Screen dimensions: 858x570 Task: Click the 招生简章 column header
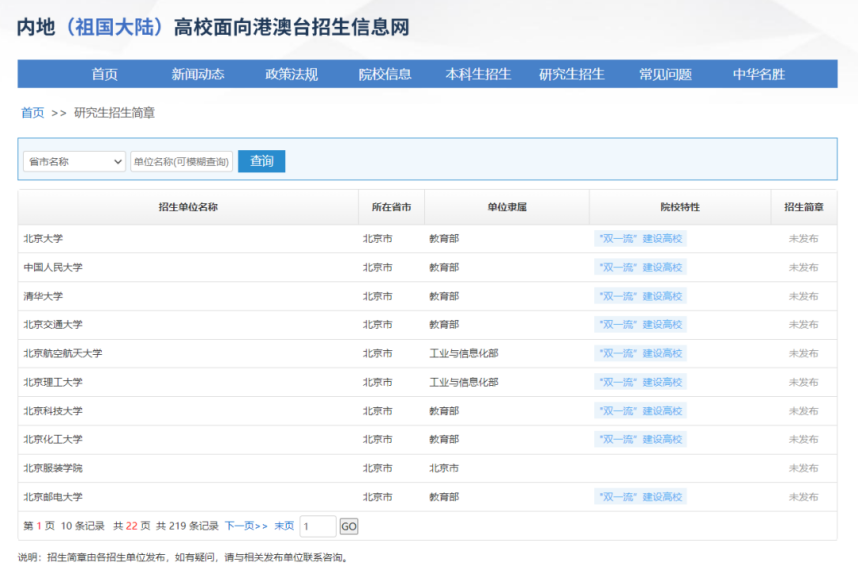[804, 207]
